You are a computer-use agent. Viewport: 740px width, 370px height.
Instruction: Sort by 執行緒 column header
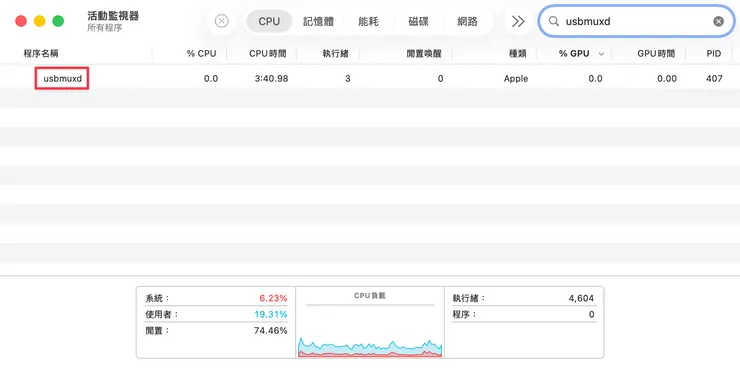click(336, 53)
